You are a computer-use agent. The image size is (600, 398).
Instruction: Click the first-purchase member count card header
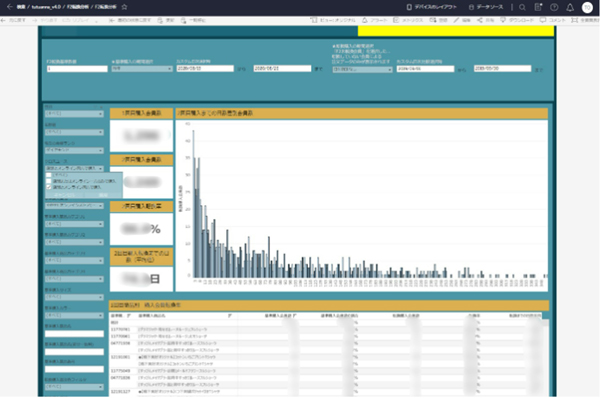pyautogui.click(x=141, y=113)
